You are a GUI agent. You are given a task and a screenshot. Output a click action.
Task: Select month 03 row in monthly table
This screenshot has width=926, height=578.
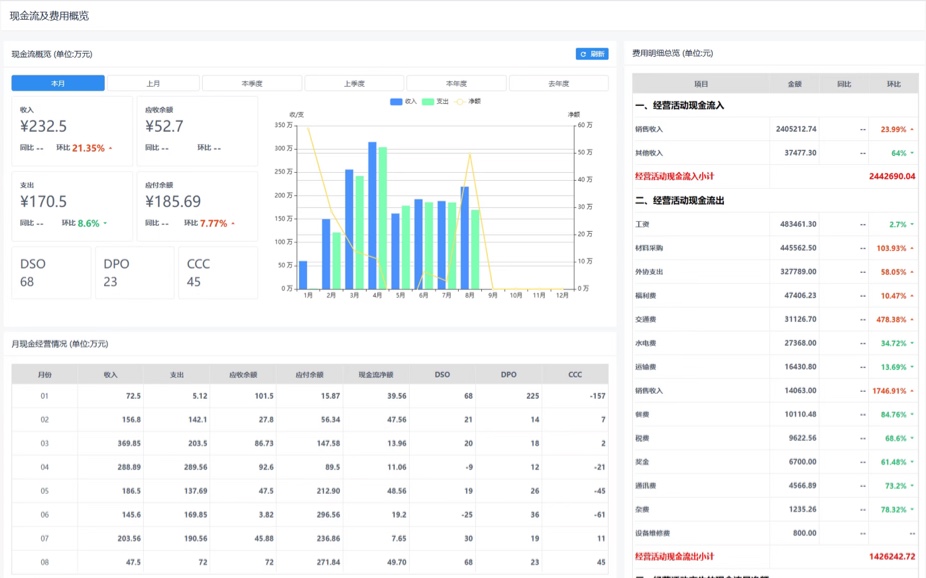point(310,443)
